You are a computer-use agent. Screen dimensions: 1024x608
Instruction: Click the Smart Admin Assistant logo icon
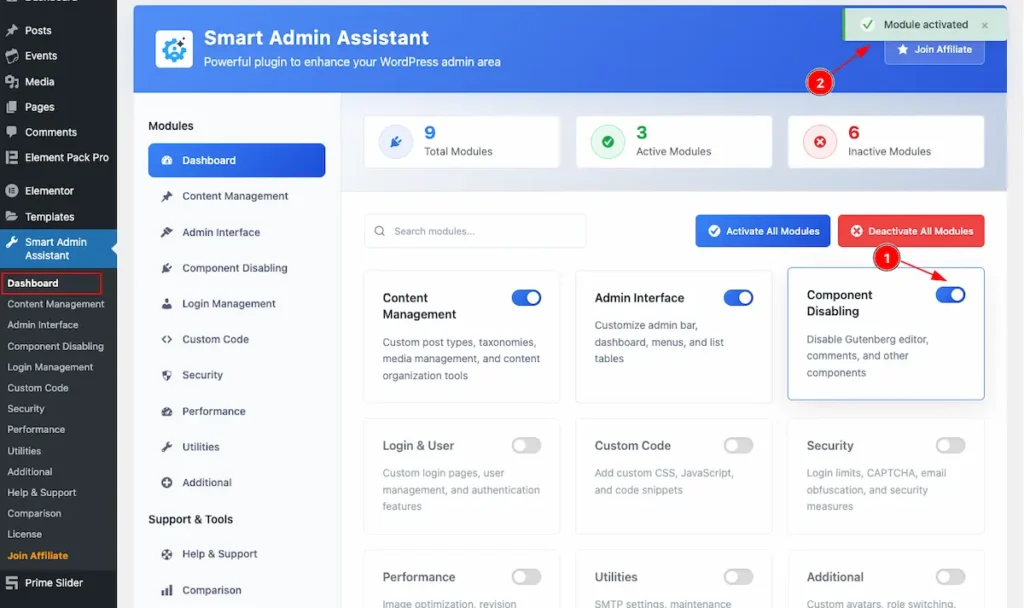pos(174,49)
